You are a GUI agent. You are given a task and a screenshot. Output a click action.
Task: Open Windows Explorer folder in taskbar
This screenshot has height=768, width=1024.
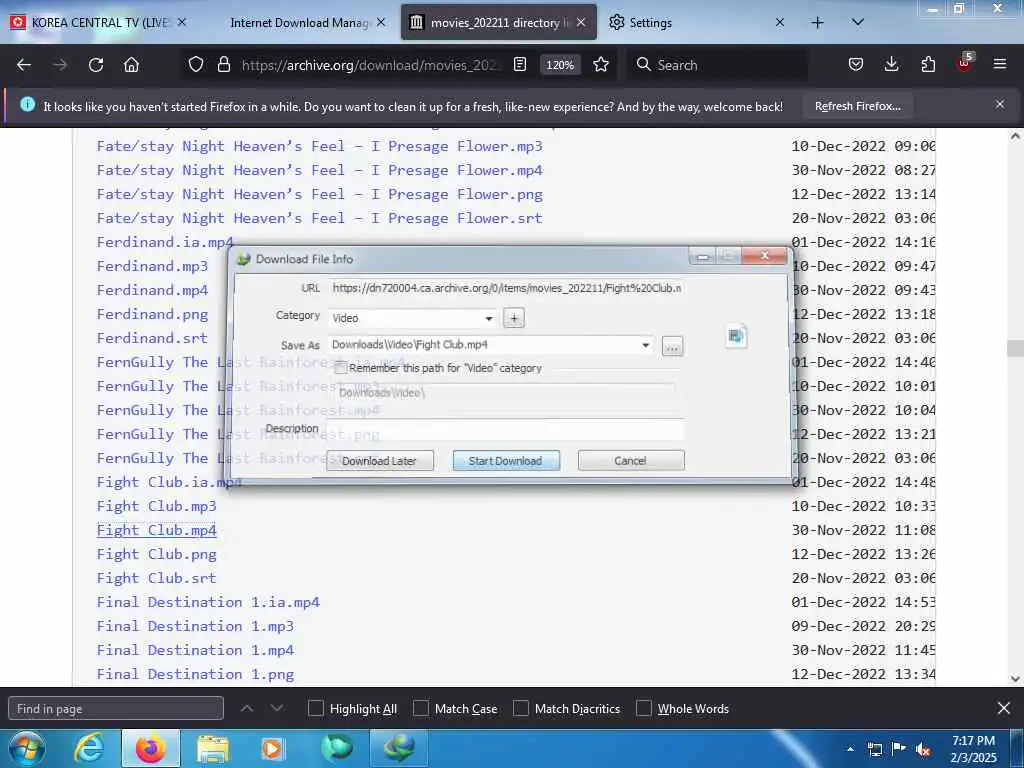click(213, 748)
